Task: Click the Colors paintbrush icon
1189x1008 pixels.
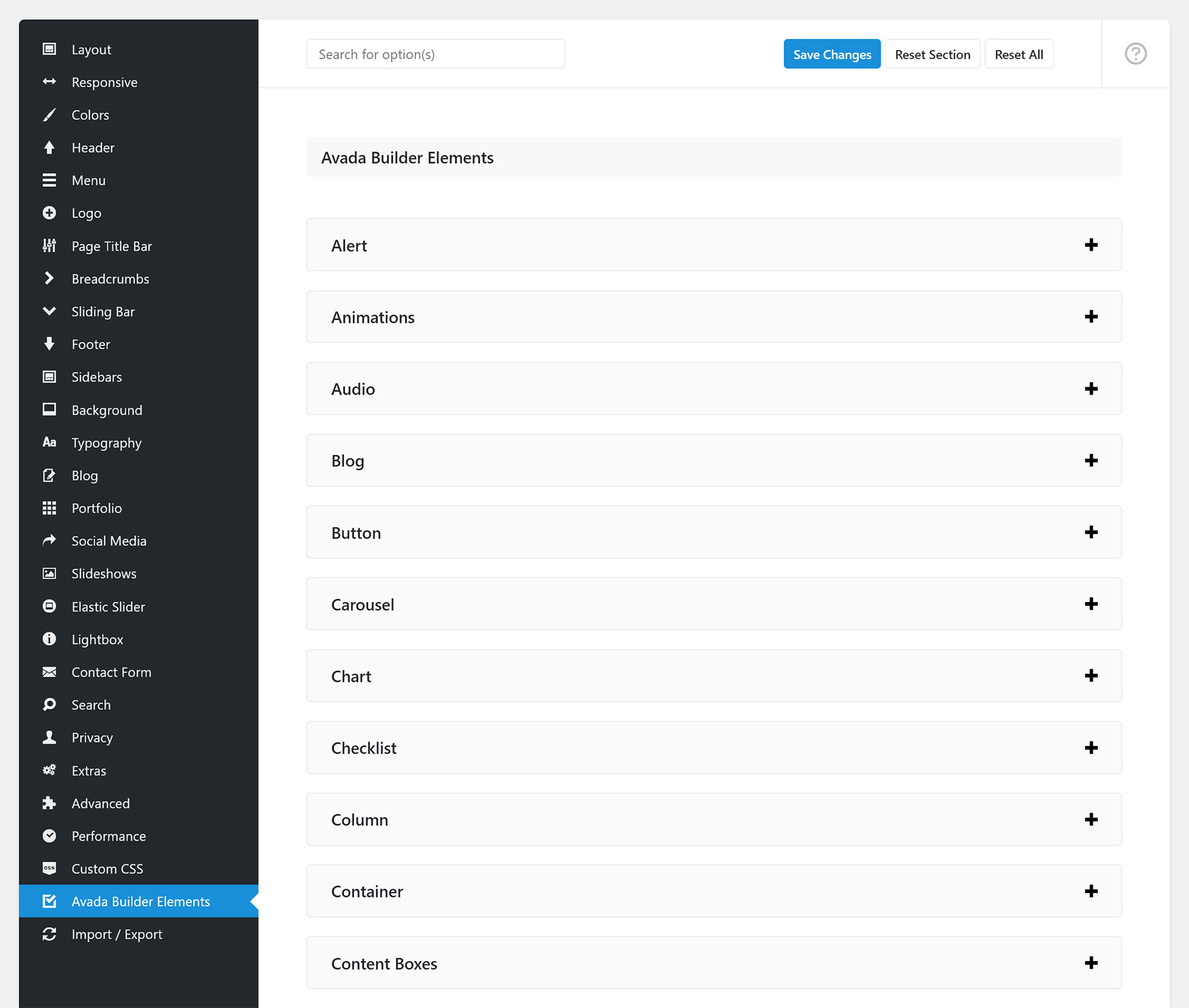Action: point(49,115)
